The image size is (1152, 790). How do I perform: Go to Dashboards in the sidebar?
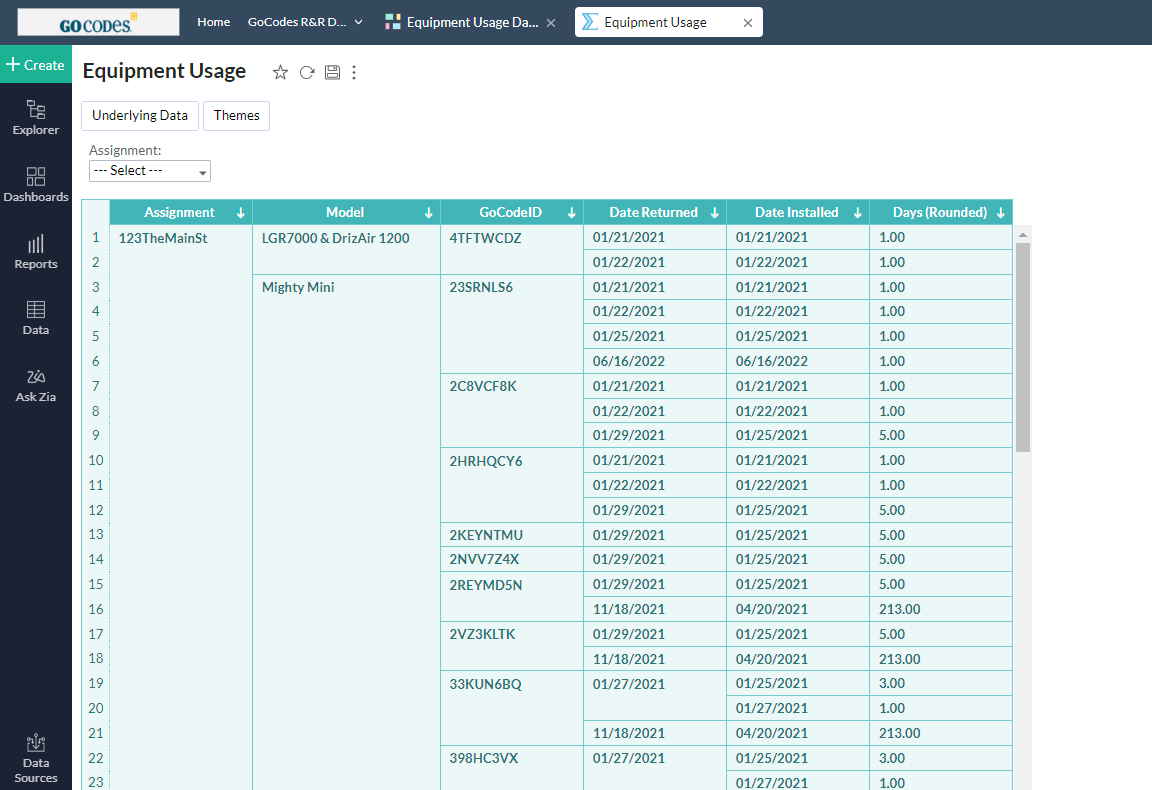[x=35, y=184]
